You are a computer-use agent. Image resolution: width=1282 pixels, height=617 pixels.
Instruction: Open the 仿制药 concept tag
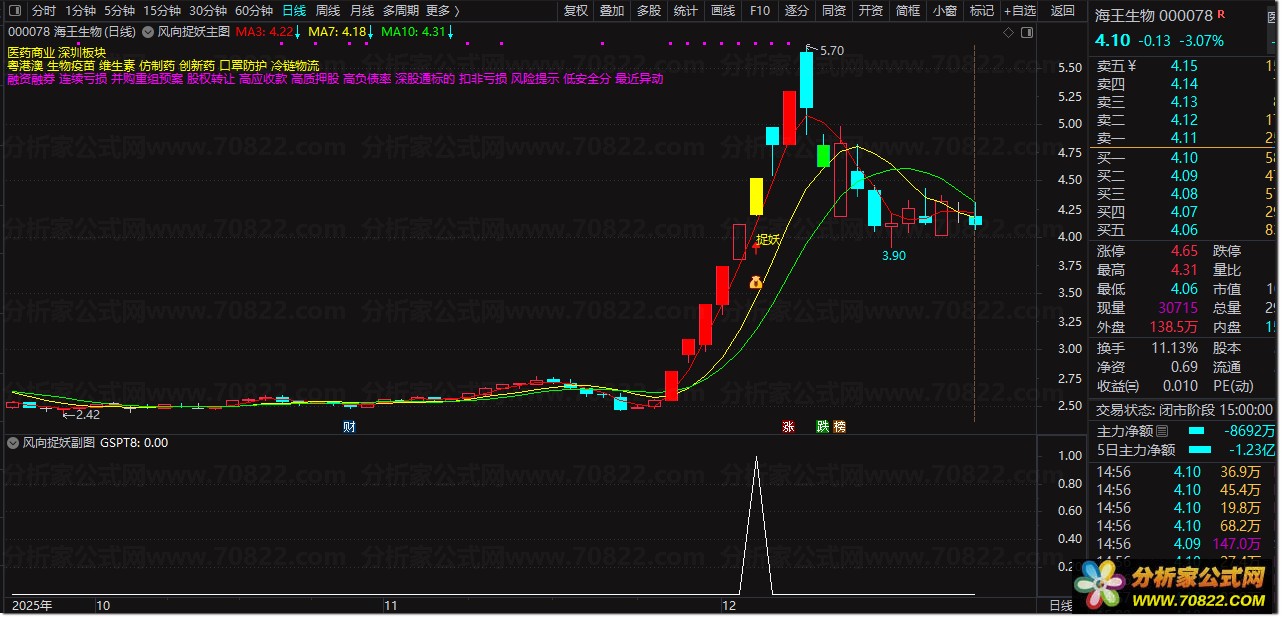click(157, 65)
